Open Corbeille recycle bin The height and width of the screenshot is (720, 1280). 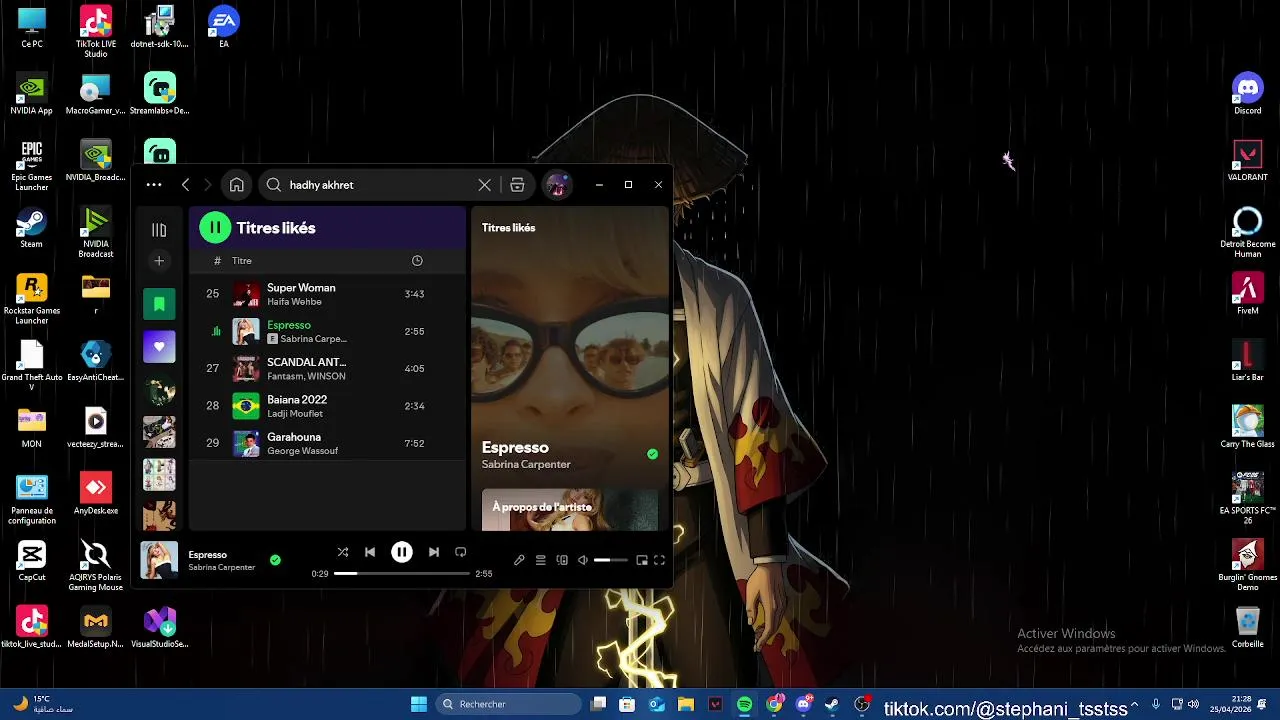[x=1248, y=627]
